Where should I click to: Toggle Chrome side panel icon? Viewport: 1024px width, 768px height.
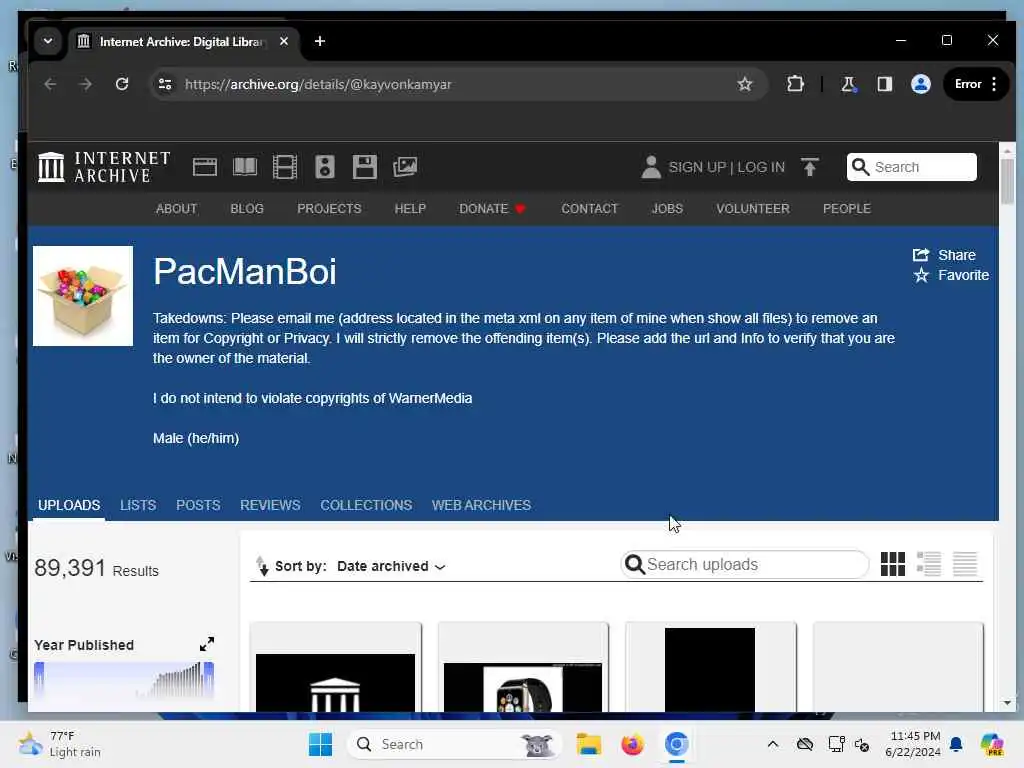[x=884, y=84]
